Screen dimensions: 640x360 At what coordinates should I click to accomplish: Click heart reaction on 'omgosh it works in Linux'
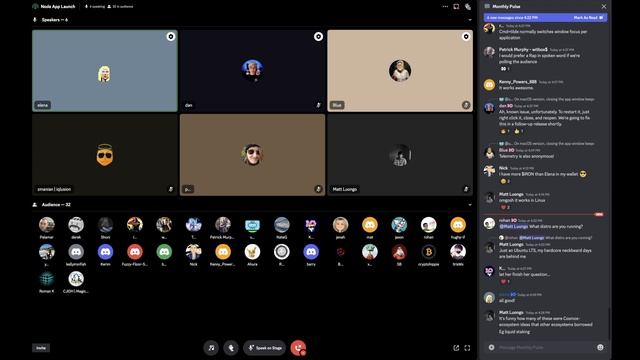(505, 207)
